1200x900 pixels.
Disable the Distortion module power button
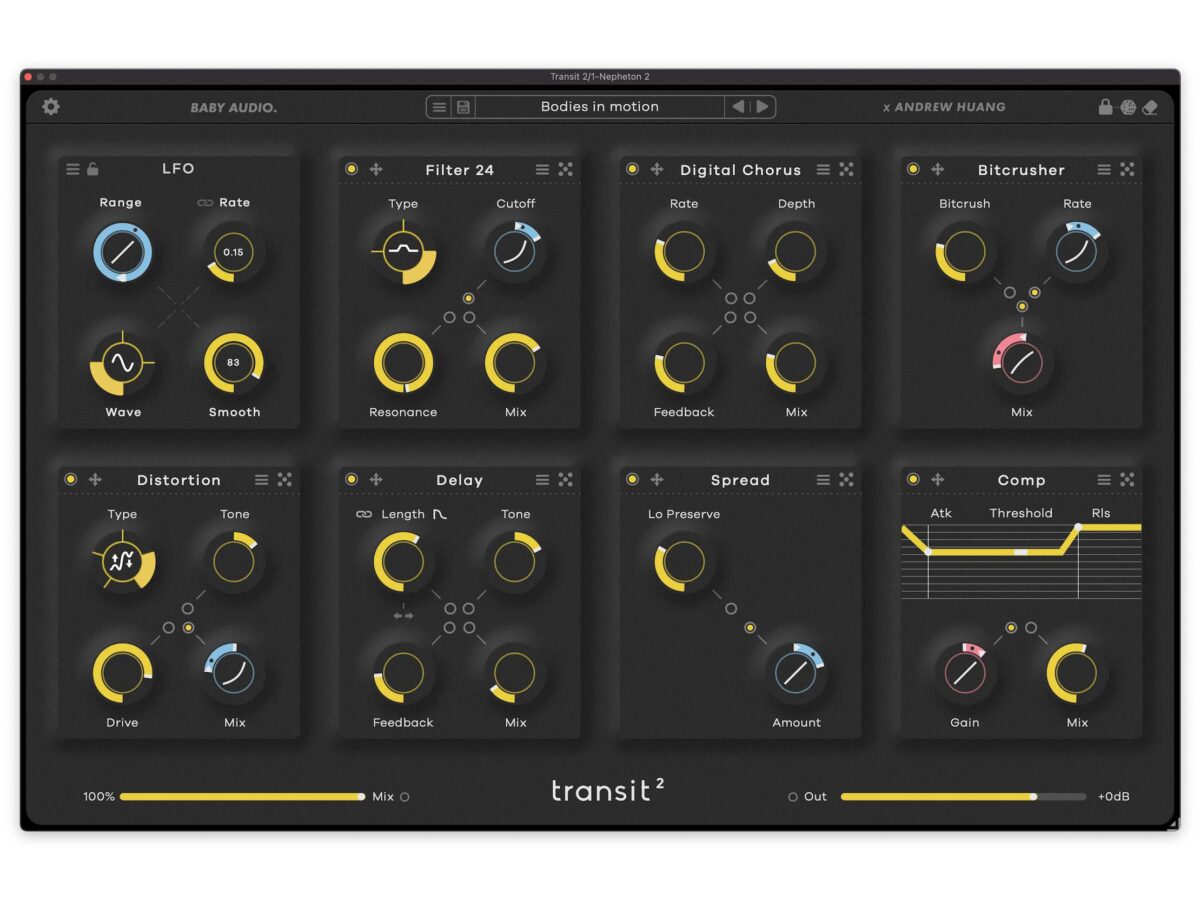(70, 480)
